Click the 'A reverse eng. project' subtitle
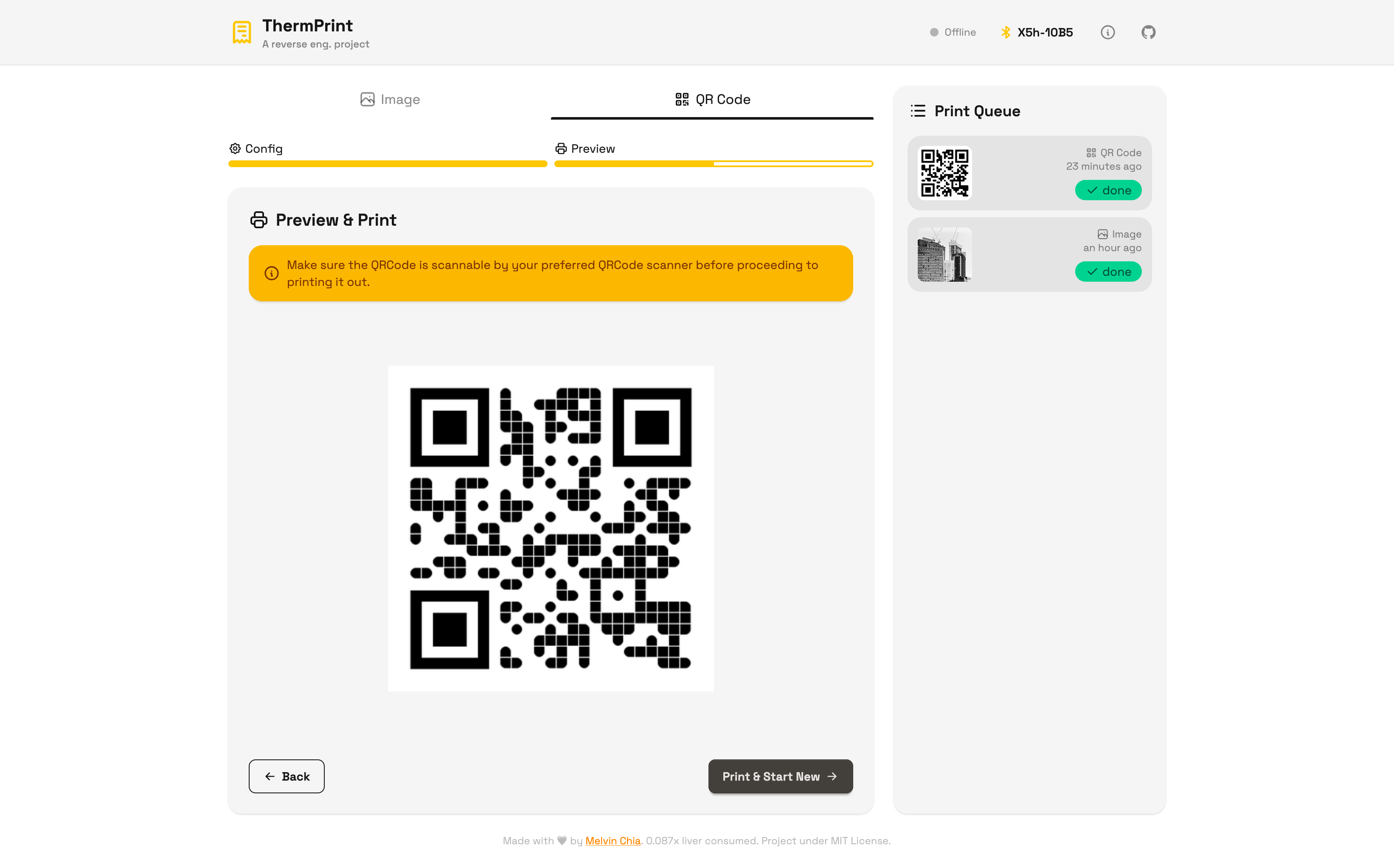This screenshot has height=868, width=1394. [315, 44]
